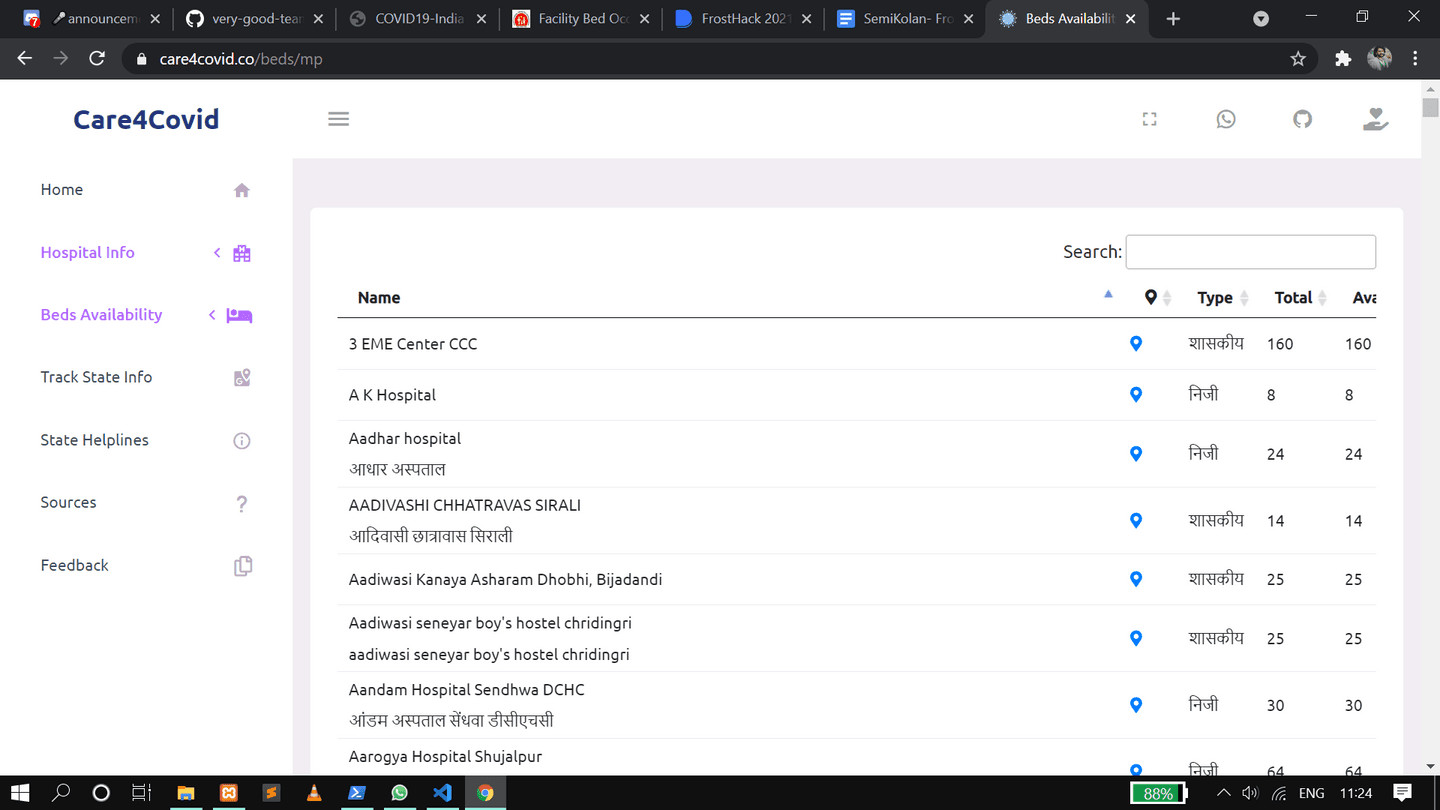Viewport: 1440px width, 810px height.
Task: Open the WhatsApp icon in header
Action: pos(1226,119)
